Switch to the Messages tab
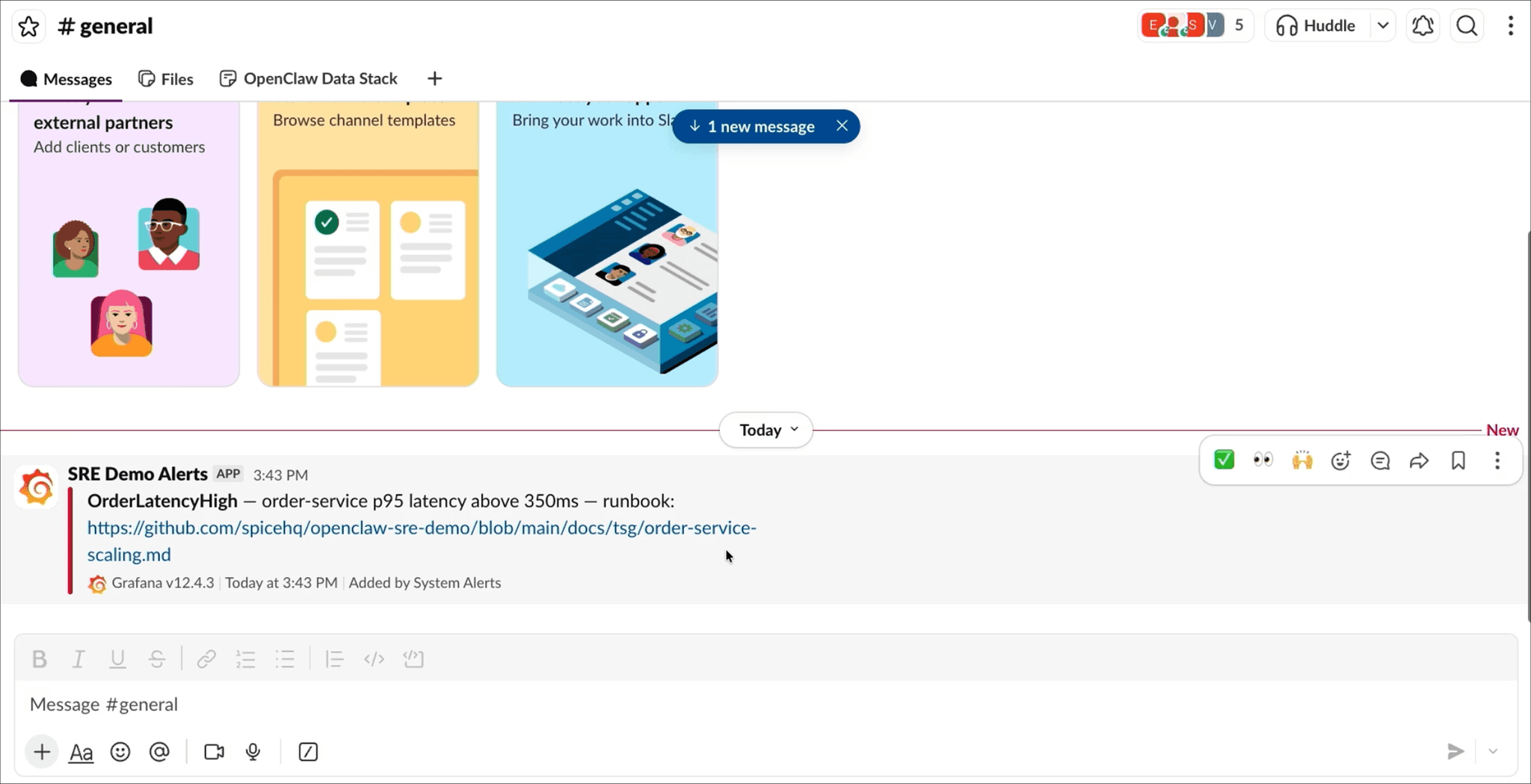Screen dimensions: 1531x784 (x=67, y=79)
